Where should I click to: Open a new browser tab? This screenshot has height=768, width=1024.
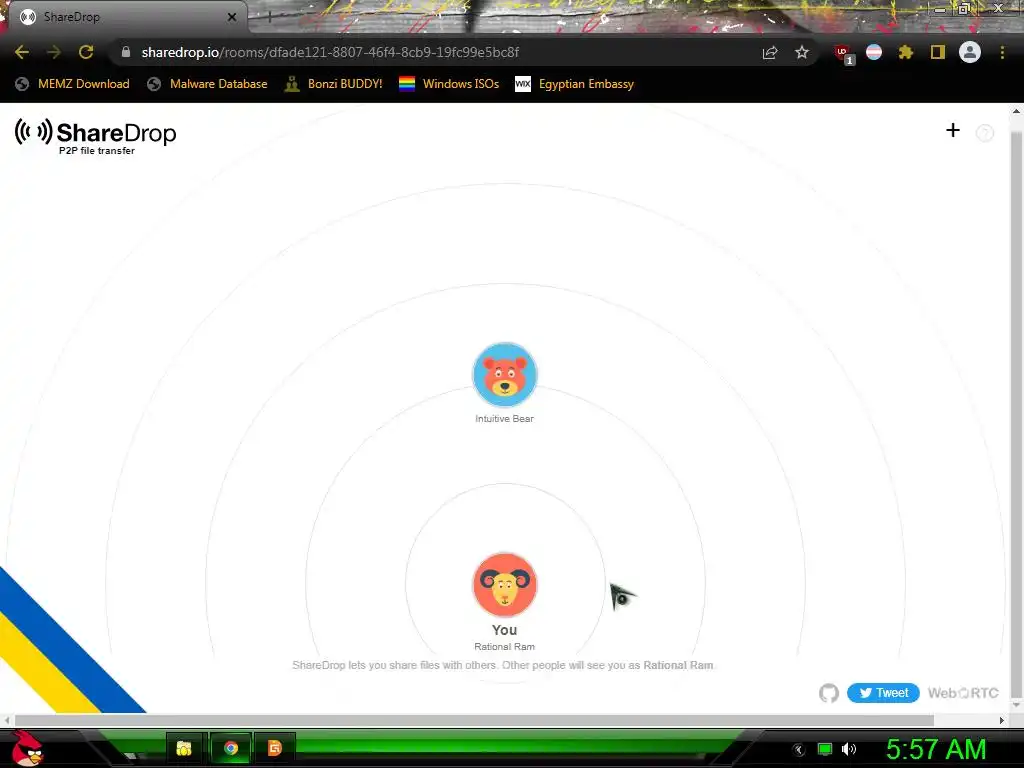[x=268, y=17]
